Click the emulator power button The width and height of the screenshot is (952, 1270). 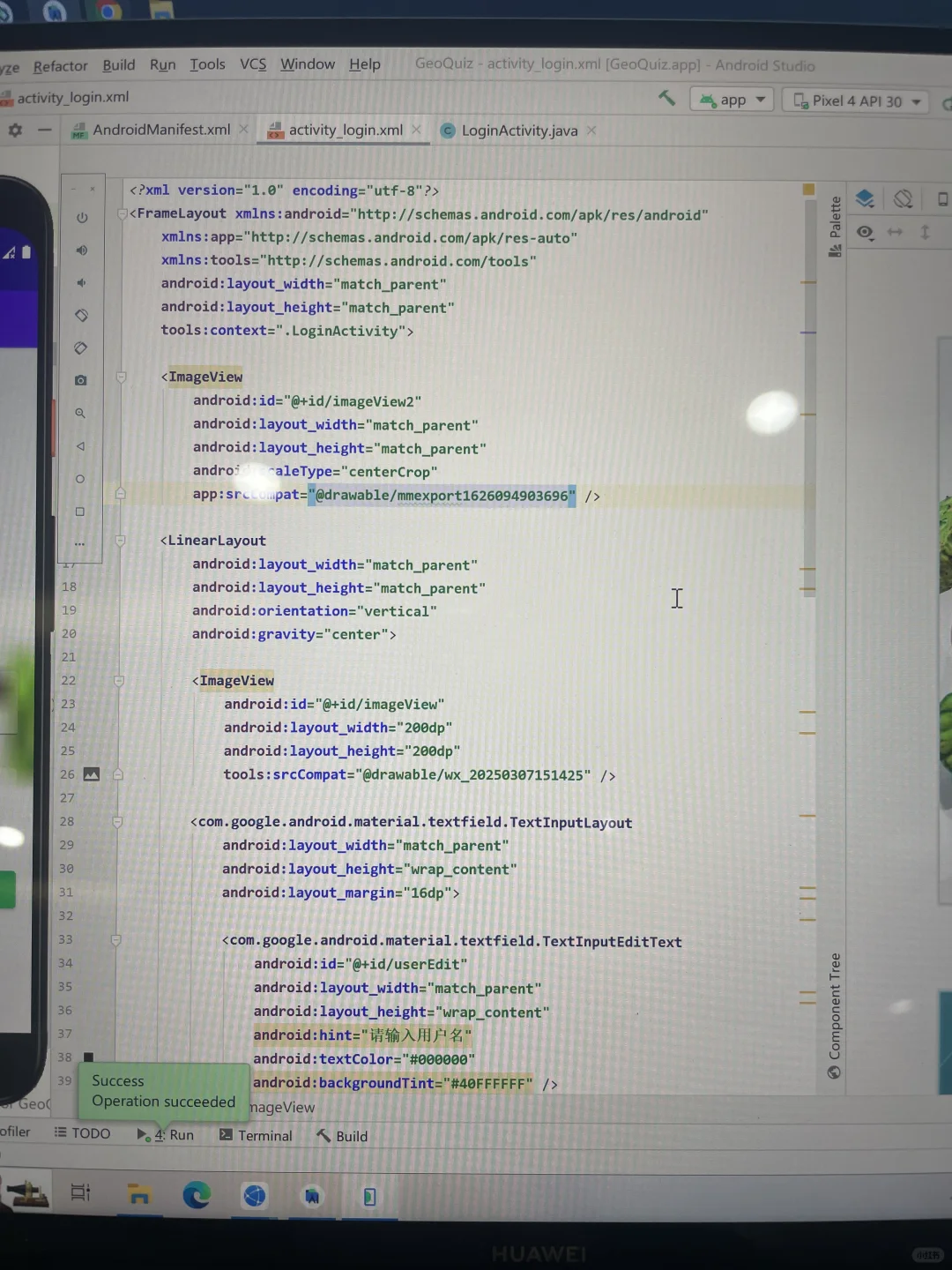81,218
